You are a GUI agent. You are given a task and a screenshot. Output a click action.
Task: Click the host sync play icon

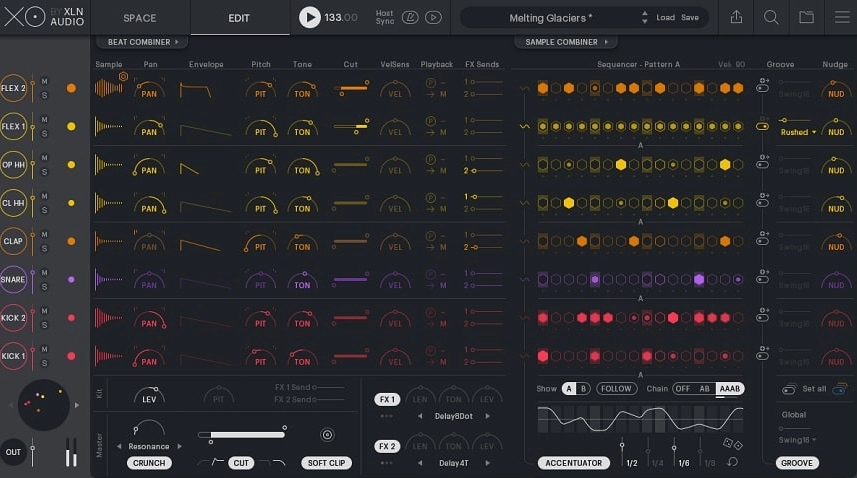click(433, 17)
